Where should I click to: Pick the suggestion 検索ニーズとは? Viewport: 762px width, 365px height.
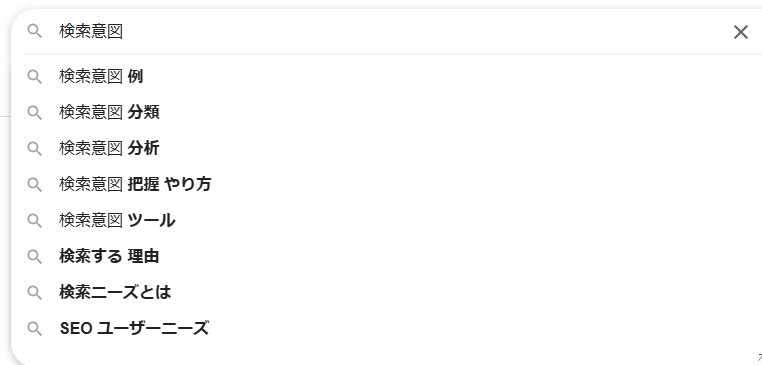(386, 293)
